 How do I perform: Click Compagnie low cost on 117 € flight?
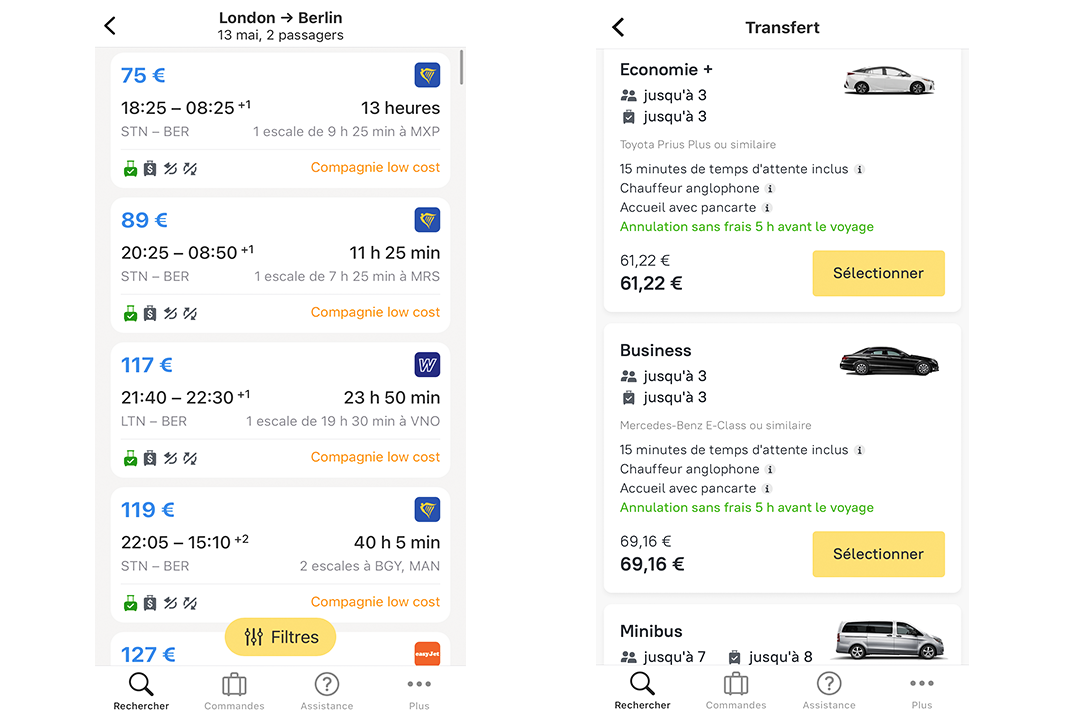pos(375,457)
